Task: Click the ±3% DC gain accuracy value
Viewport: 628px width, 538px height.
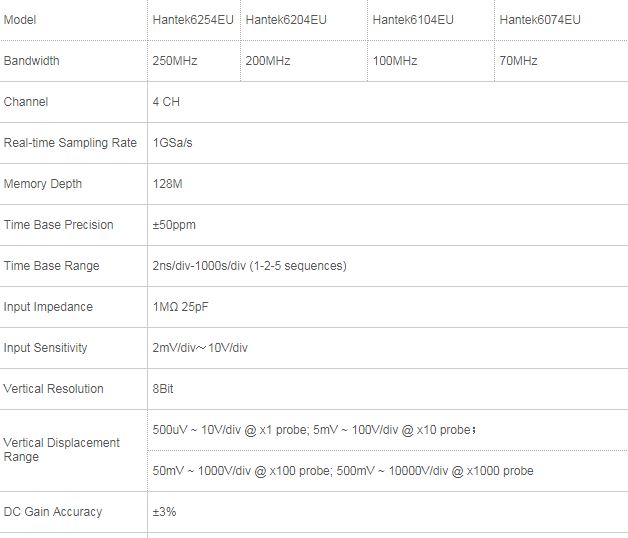Action: pyautogui.click(x=164, y=512)
